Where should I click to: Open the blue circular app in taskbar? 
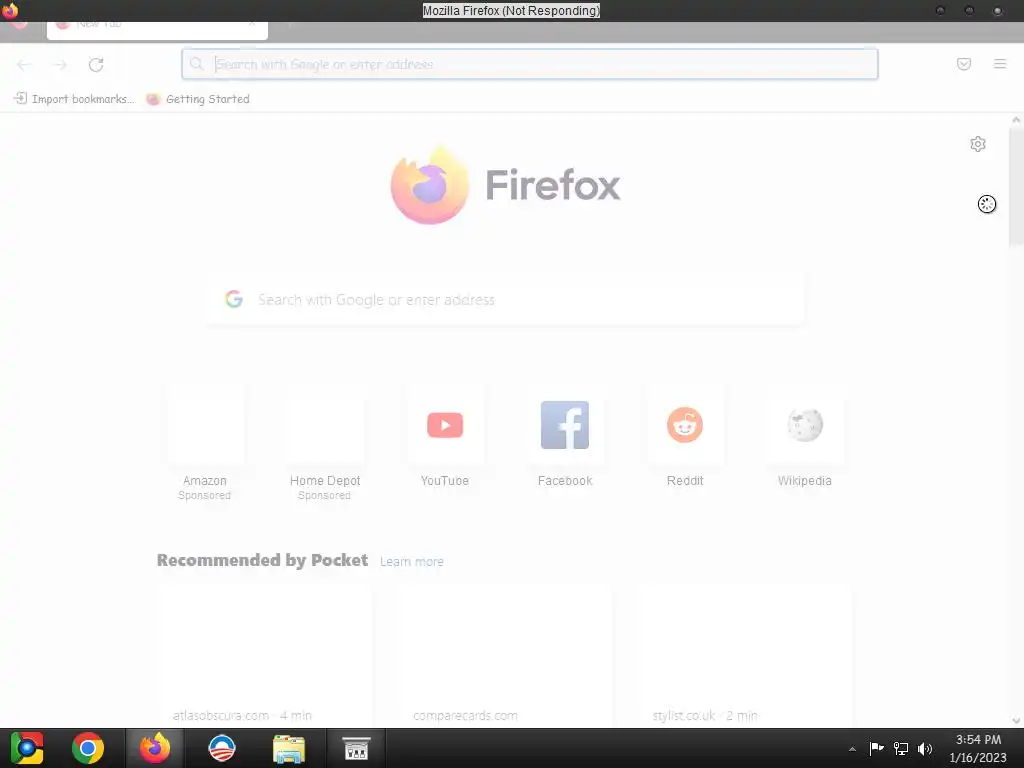click(221, 748)
